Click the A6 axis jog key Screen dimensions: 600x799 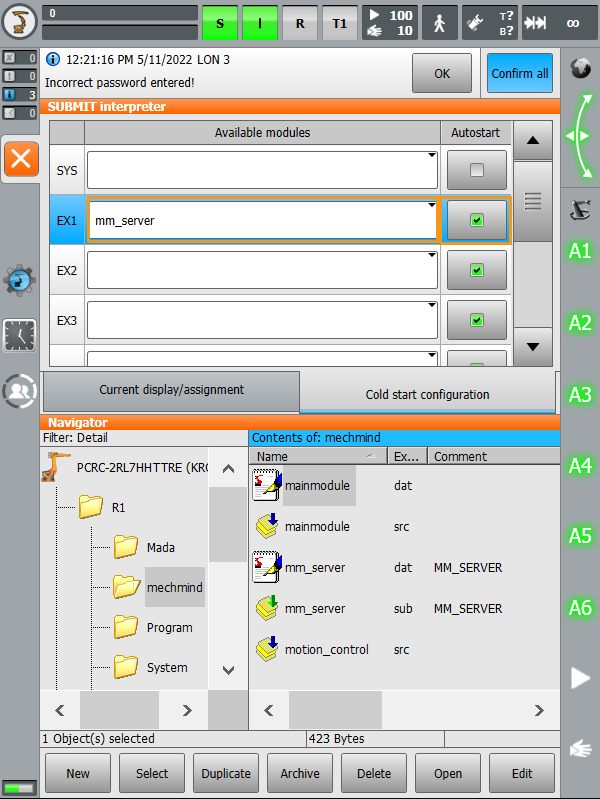point(580,607)
